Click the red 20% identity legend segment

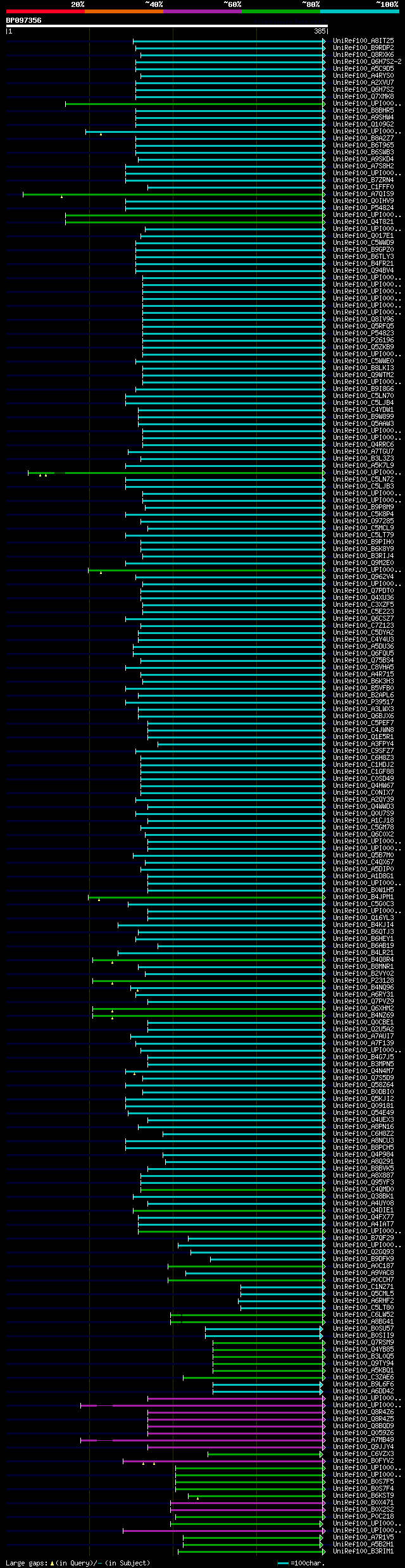click(46, 11)
